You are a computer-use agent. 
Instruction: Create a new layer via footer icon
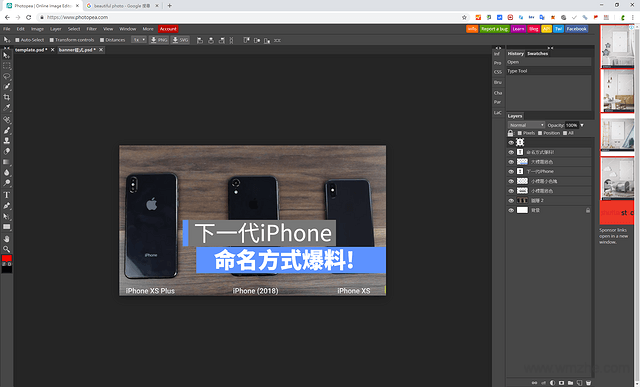pos(579,383)
